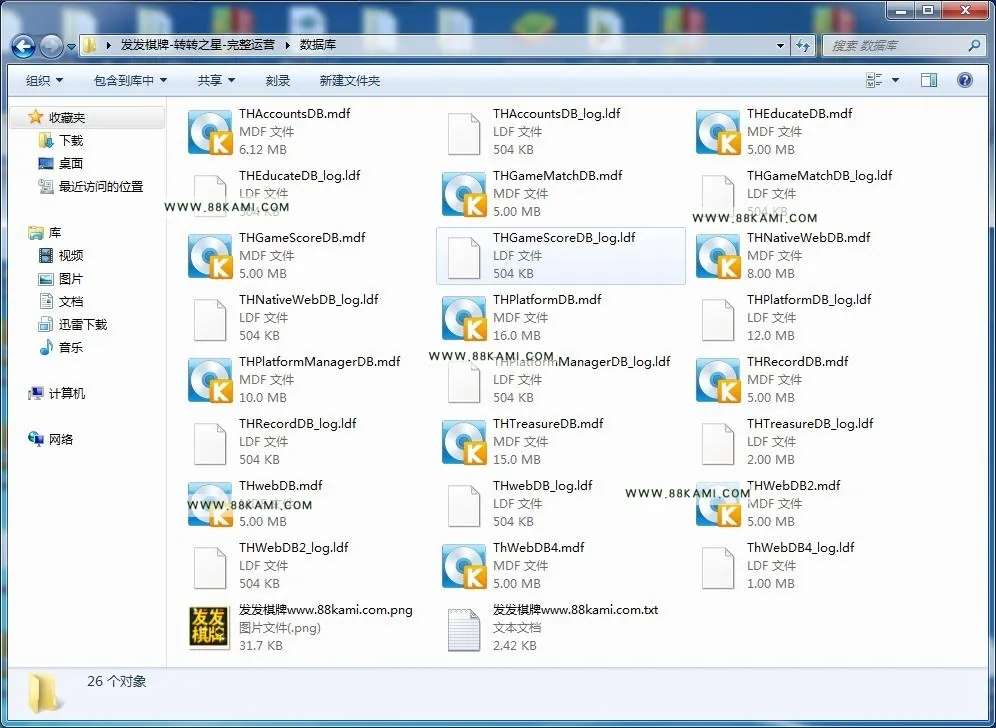Open the 组织 menu

coord(44,81)
